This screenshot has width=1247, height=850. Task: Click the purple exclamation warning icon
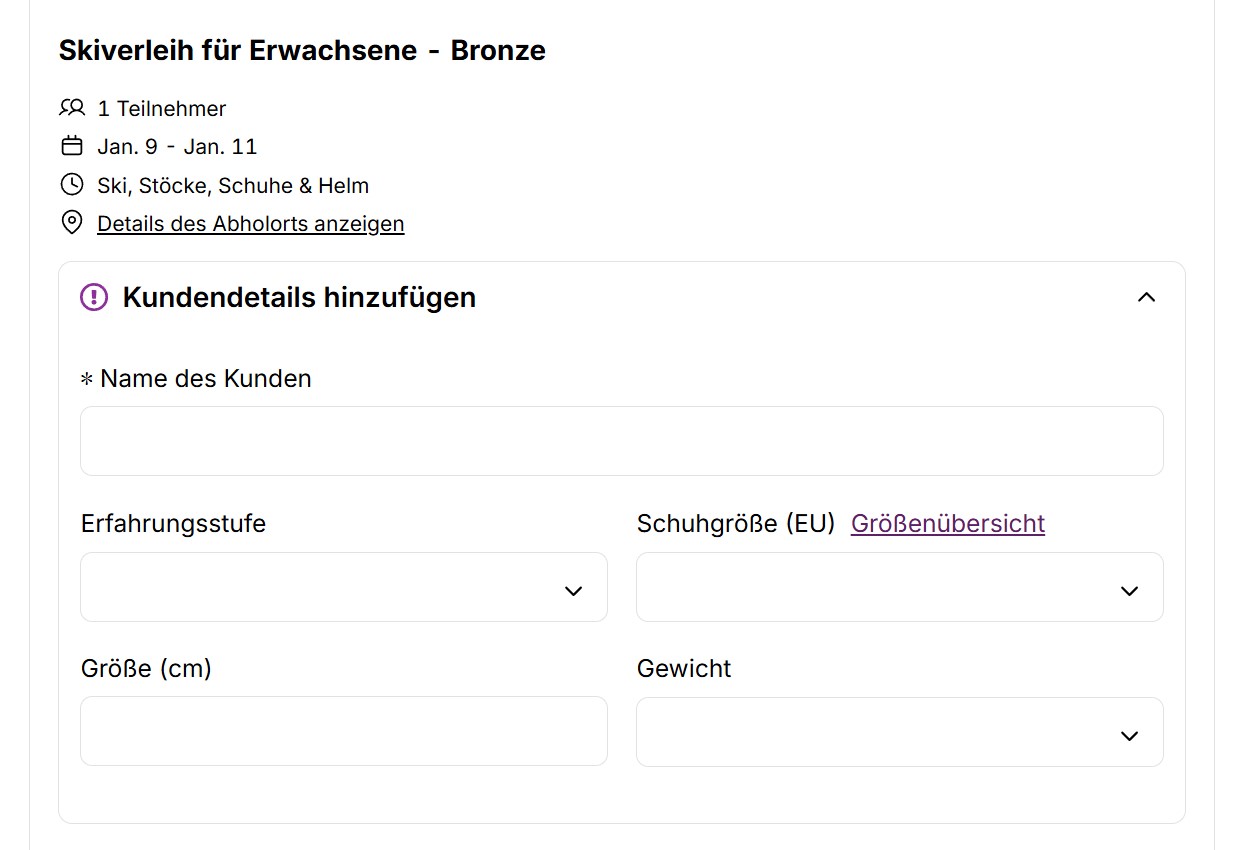click(x=94, y=297)
